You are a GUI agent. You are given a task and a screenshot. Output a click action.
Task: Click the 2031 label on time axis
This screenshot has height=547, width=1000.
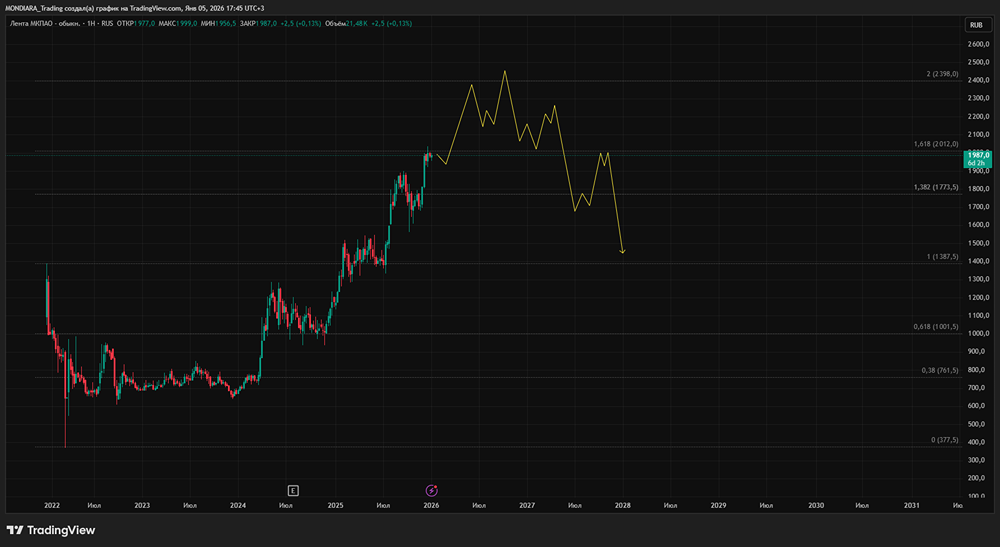[x=912, y=506]
